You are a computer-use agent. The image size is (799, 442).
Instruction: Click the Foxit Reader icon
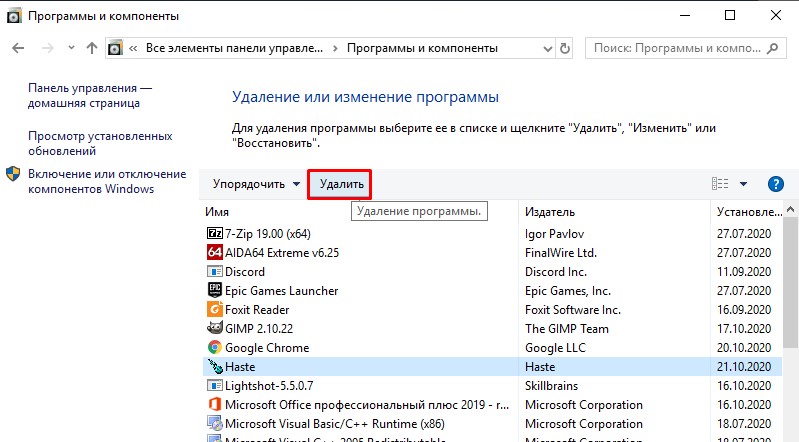click(x=214, y=309)
